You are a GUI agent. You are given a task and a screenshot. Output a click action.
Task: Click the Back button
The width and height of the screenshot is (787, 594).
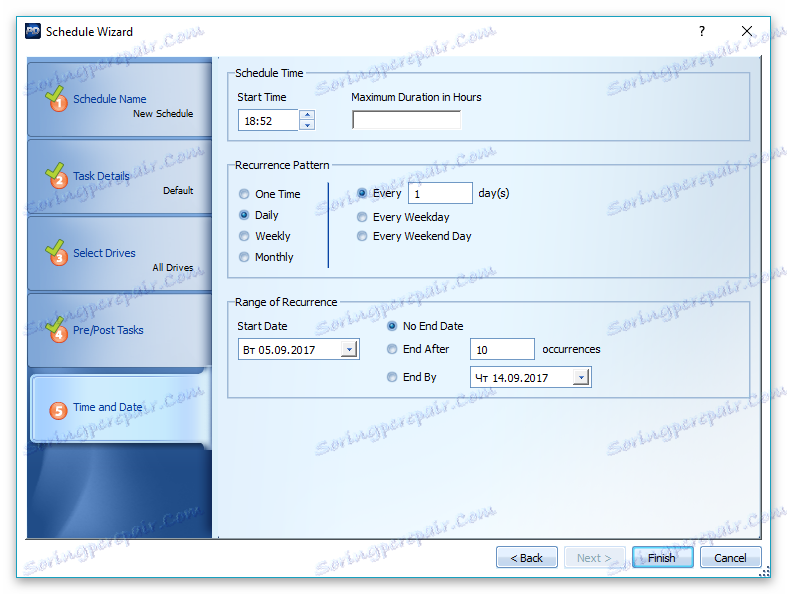(x=527, y=557)
